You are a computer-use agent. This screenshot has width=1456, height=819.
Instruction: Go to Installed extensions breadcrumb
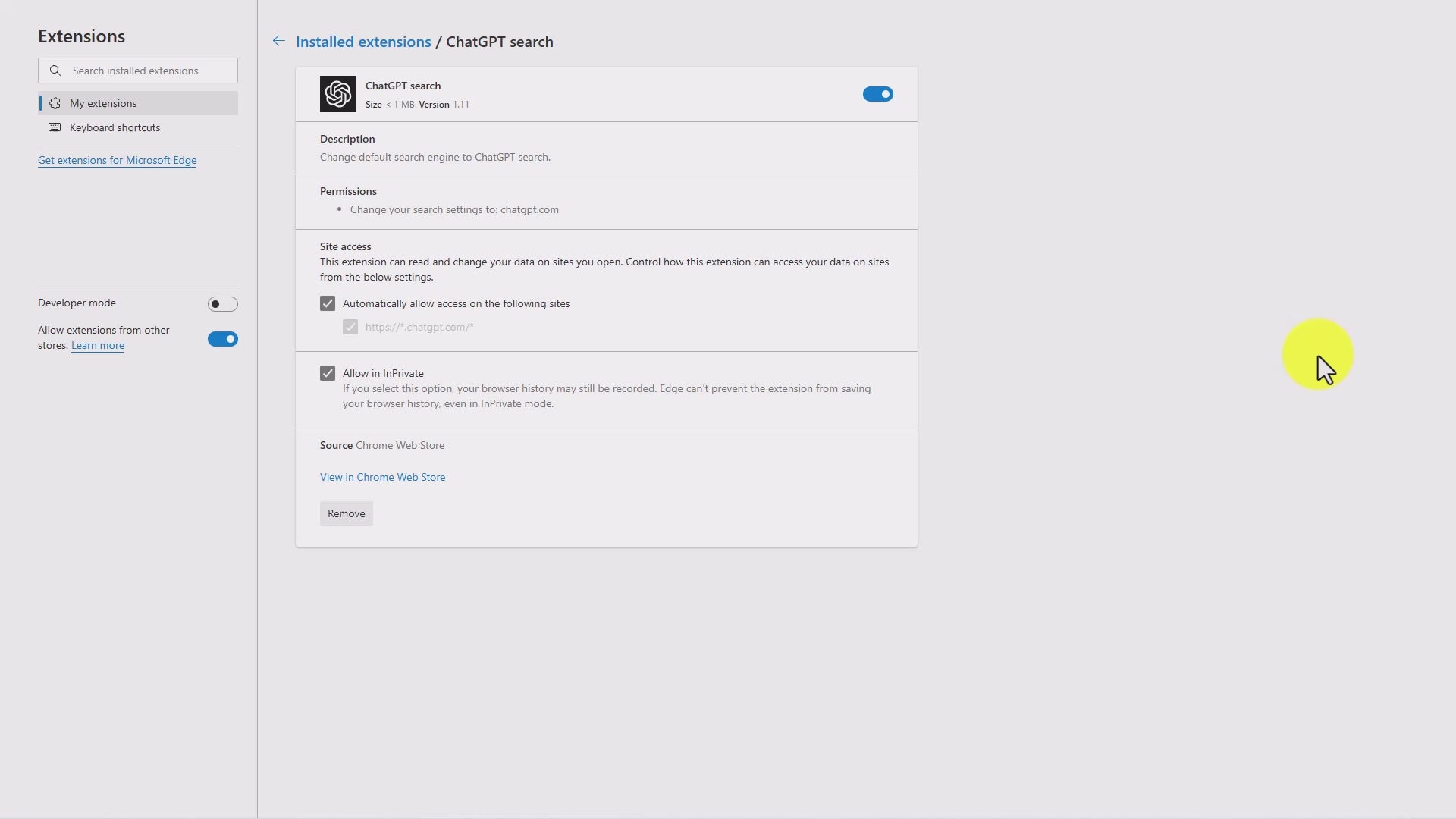tap(362, 42)
